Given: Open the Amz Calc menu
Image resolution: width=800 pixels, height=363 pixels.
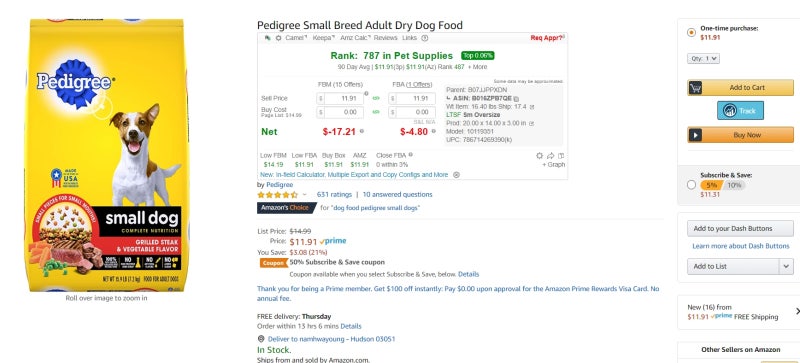Looking at the screenshot, I should [355, 38].
